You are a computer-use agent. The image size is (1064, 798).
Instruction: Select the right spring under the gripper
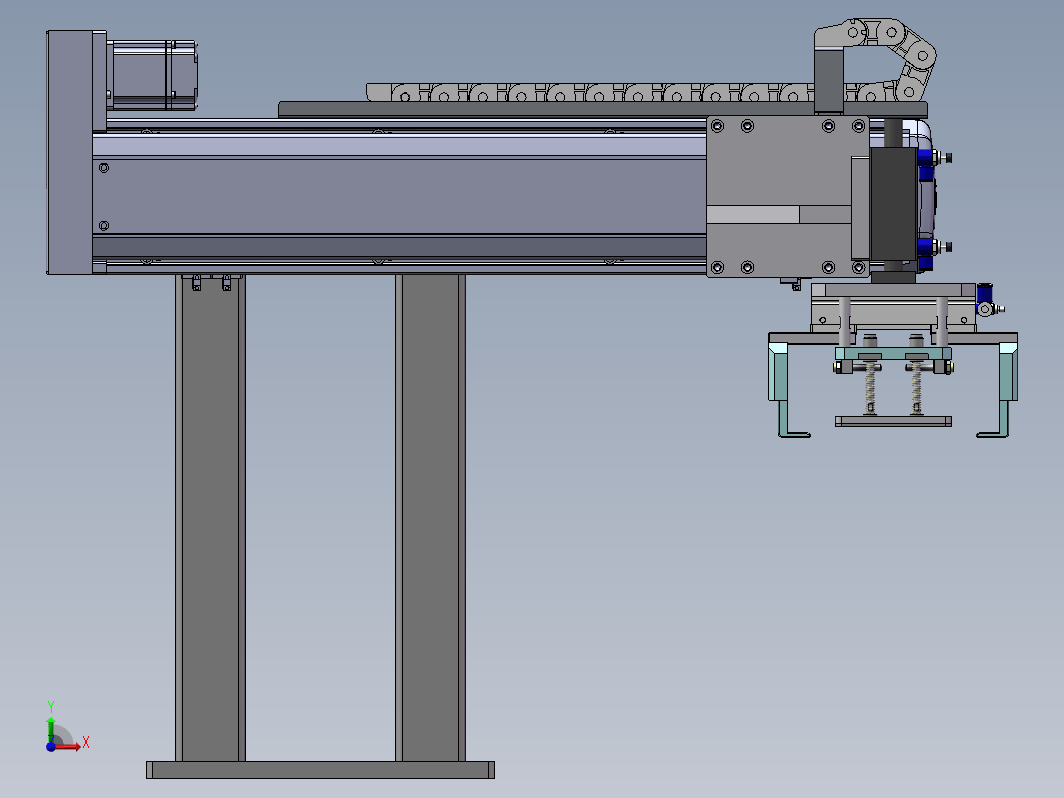click(916, 388)
